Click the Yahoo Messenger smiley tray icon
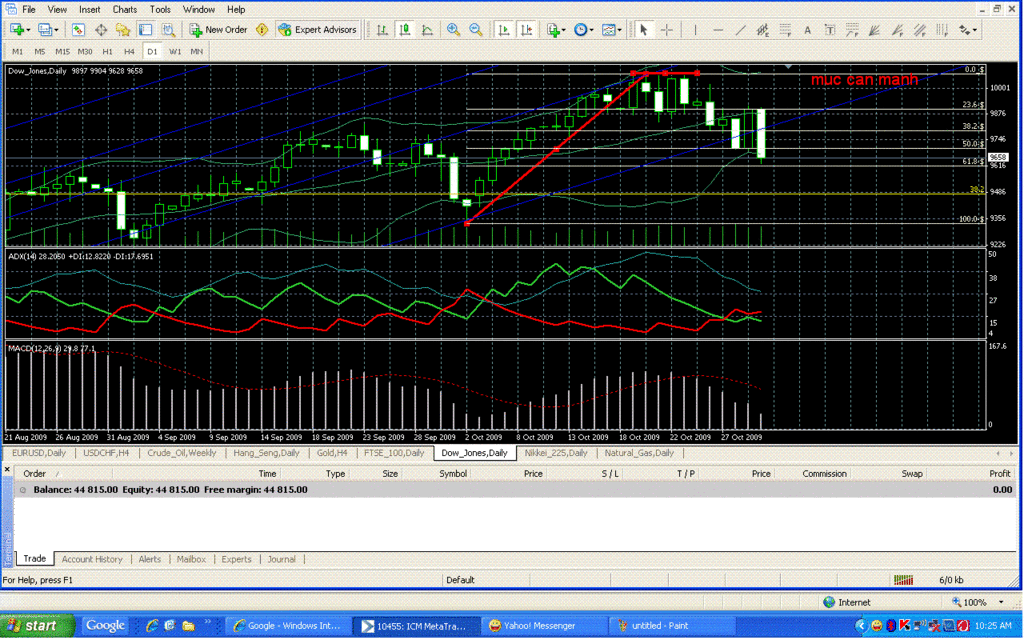Viewport: 1024px width, 640px height. (876, 626)
